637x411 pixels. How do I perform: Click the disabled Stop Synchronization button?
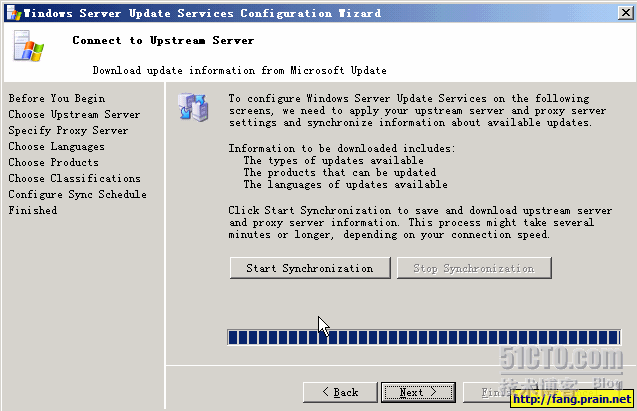tap(474, 268)
